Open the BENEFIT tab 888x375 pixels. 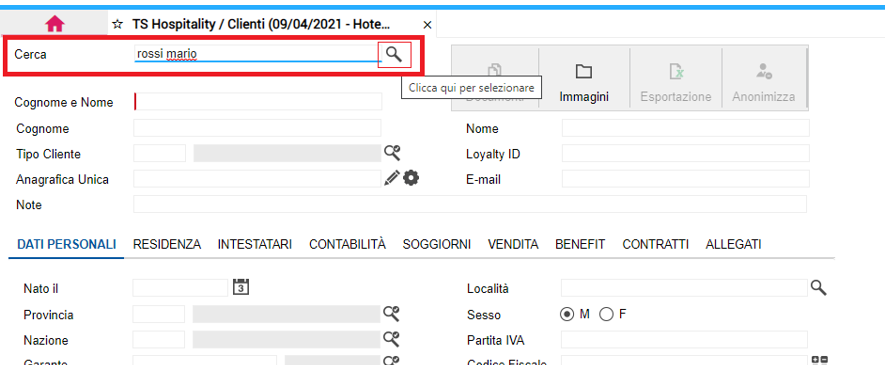[x=580, y=244]
